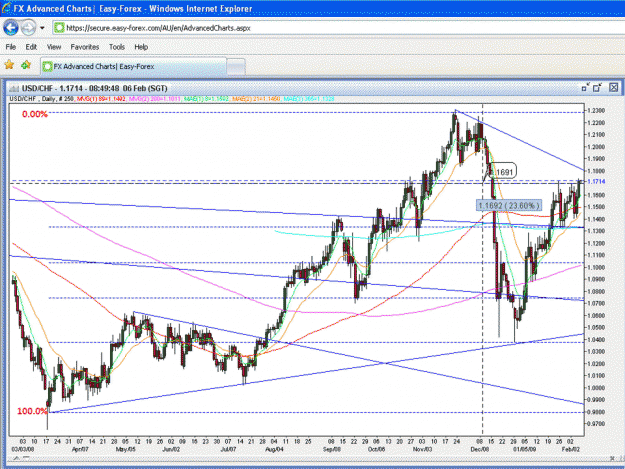
Task: Click the 1.1692 (23.60%) Fibonacci label
Action: tap(509, 206)
